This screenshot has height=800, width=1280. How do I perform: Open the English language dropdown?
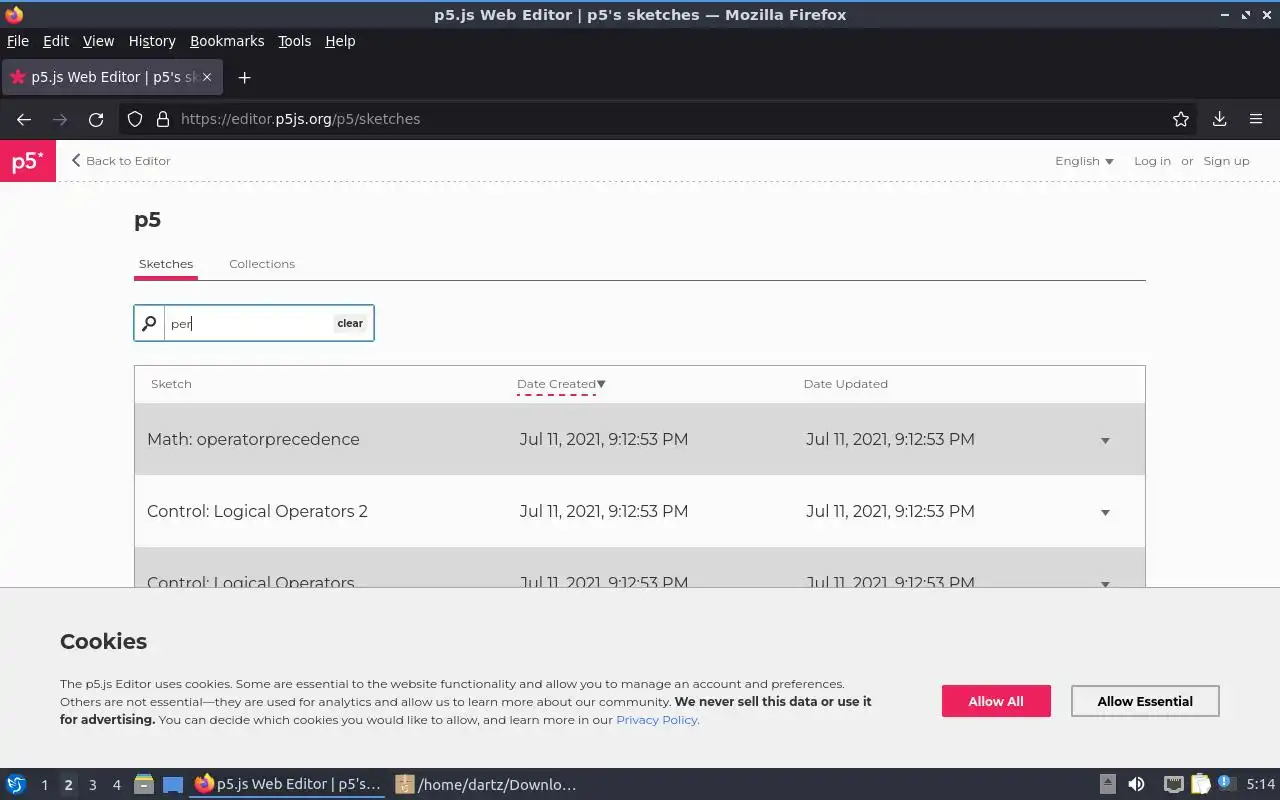click(1084, 161)
